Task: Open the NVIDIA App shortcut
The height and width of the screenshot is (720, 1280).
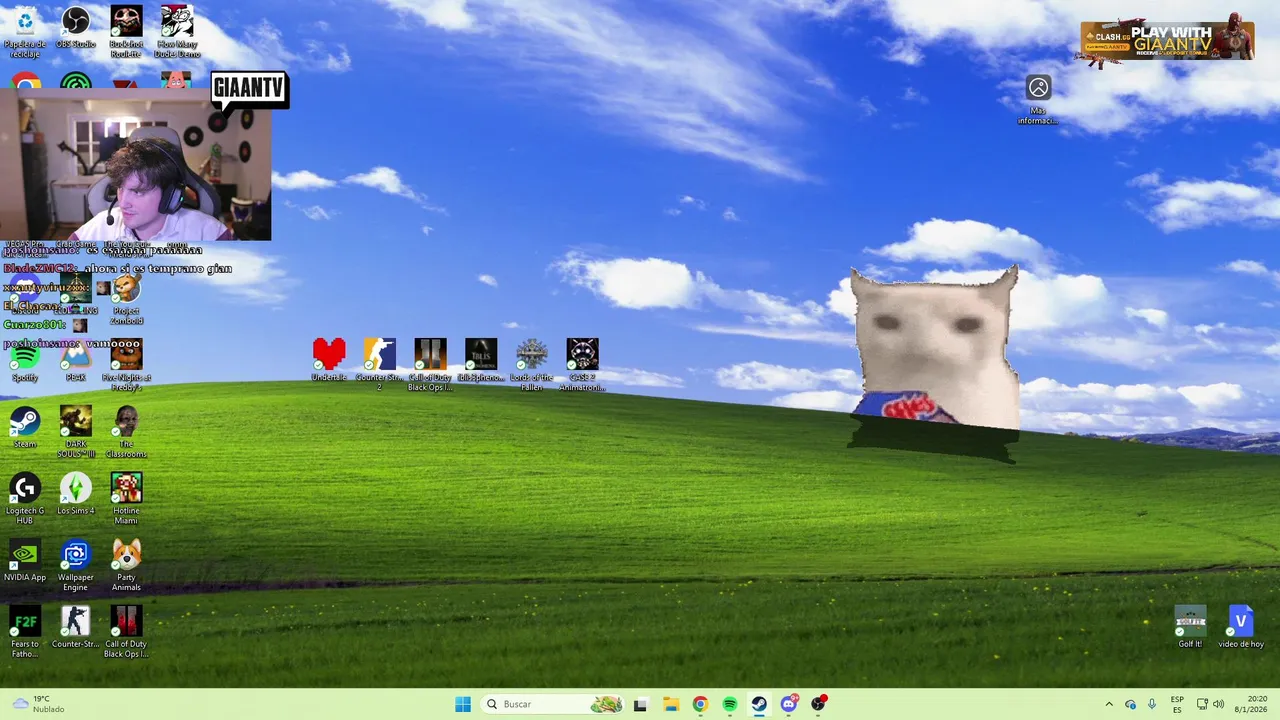Action: click(x=25, y=561)
